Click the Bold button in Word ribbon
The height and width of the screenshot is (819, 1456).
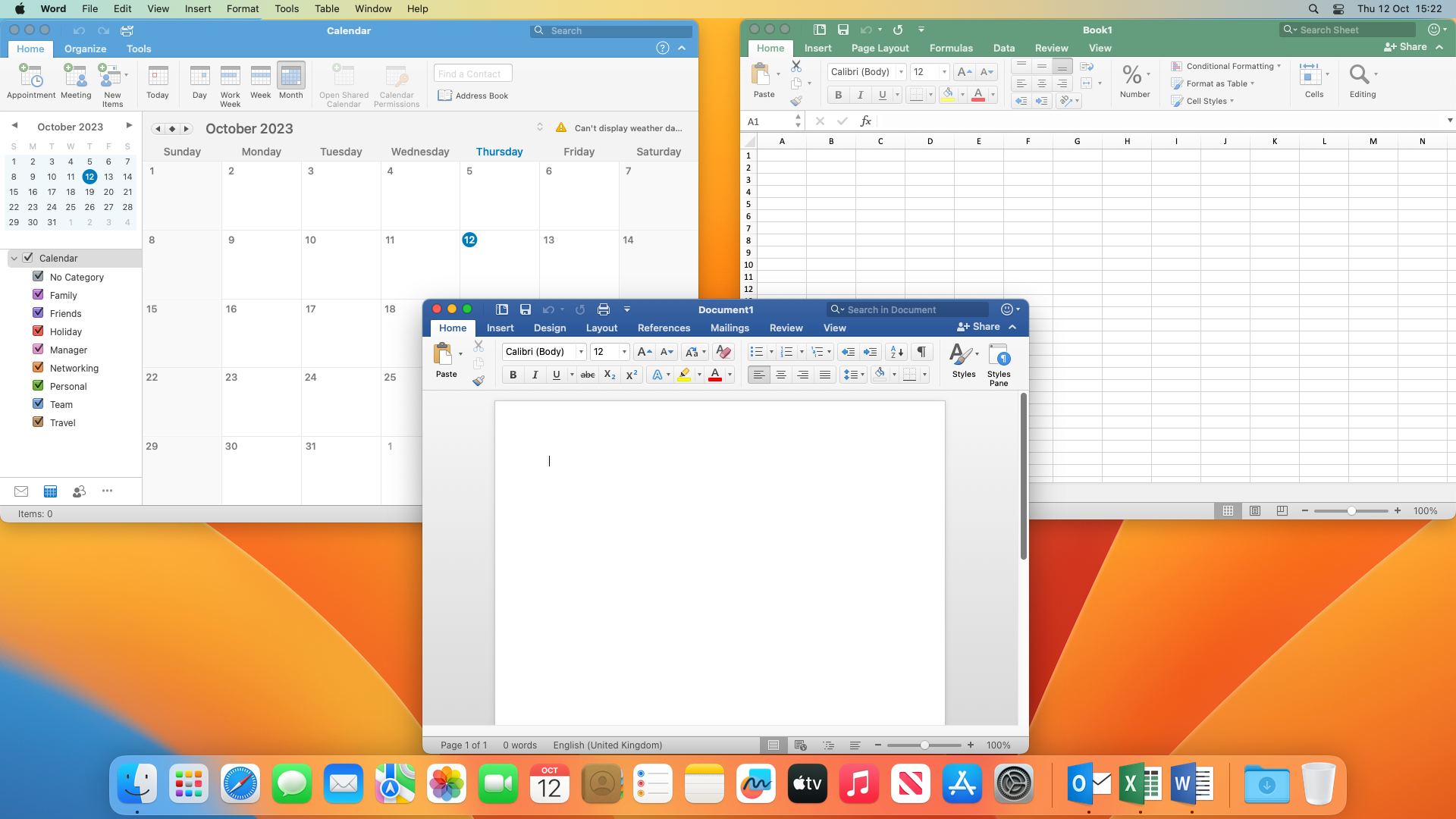coord(513,375)
